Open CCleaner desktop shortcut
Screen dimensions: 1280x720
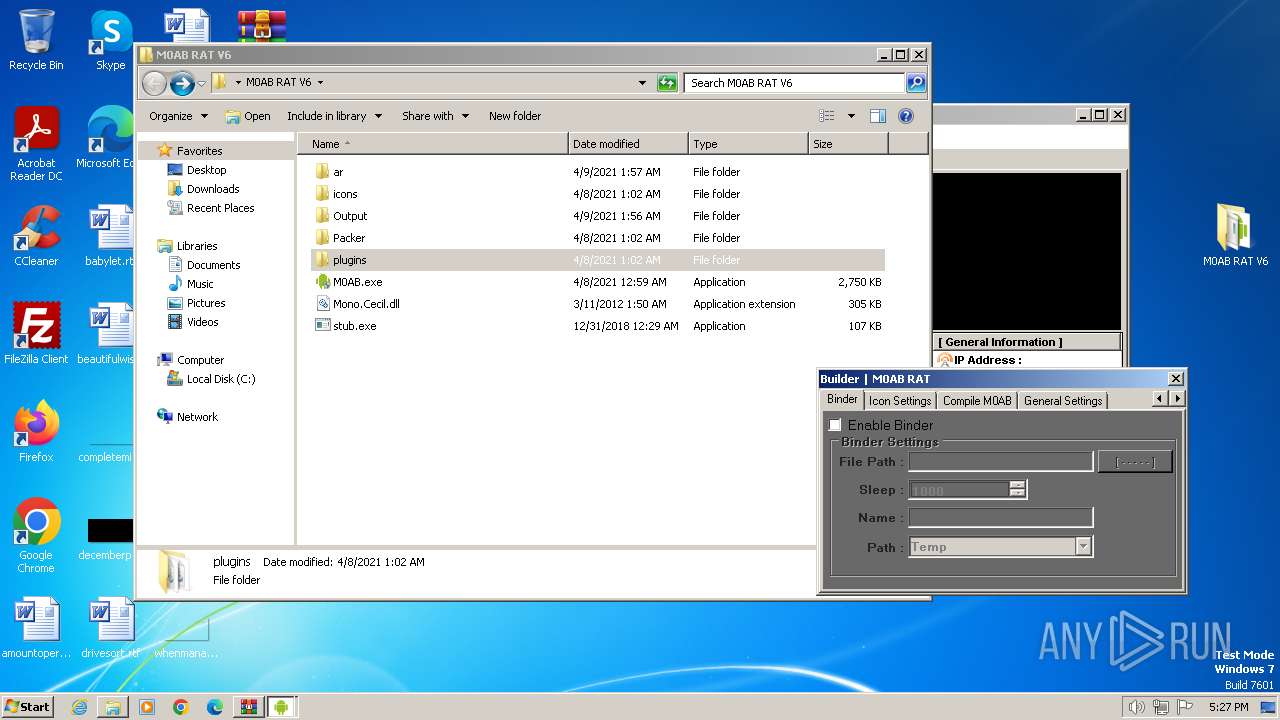point(36,236)
